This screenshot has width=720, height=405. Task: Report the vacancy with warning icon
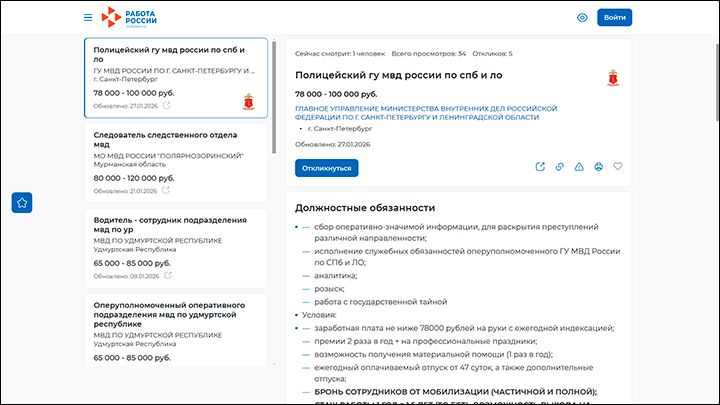click(579, 167)
